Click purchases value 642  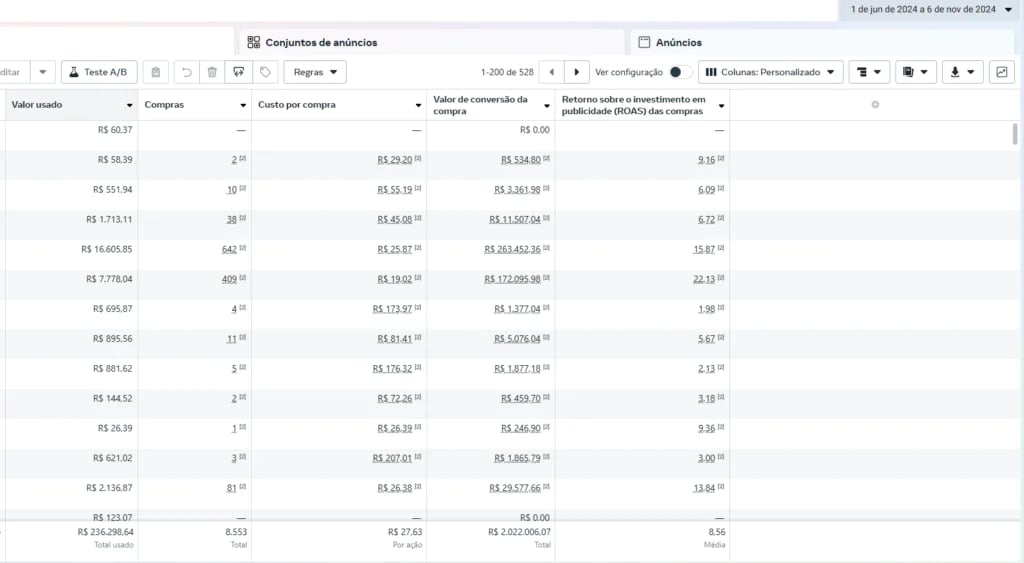pos(229,249)
